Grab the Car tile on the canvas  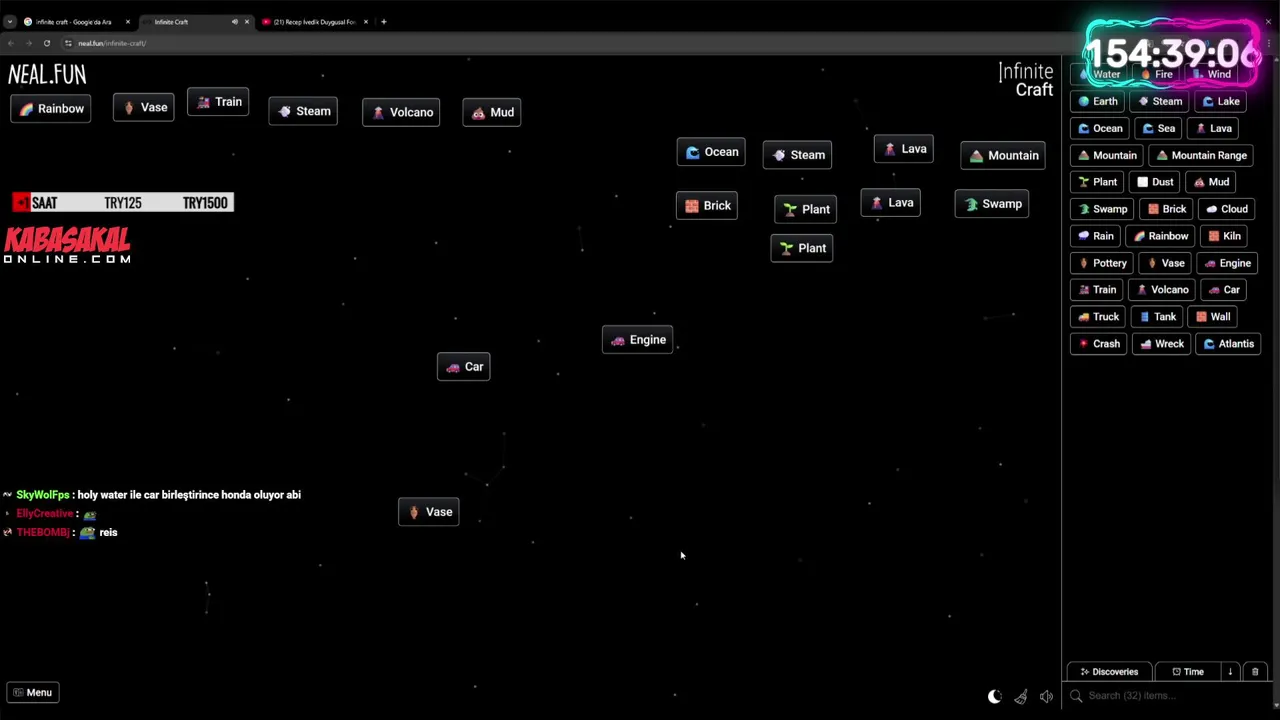[x=464, y=367]
